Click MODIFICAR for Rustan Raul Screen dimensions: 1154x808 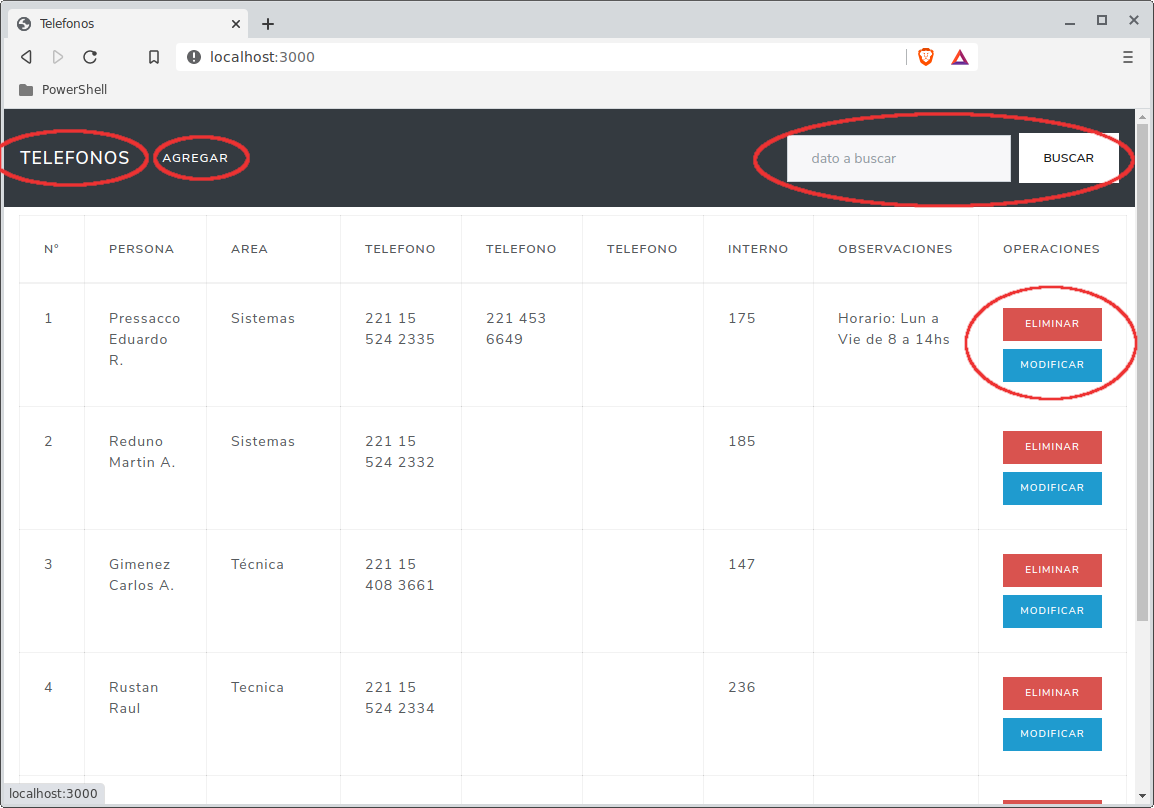pos(1052,734)
